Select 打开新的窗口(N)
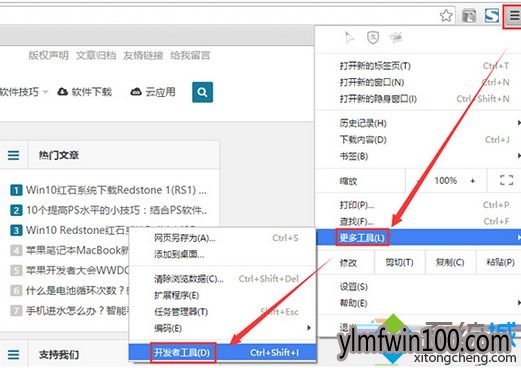 418,82
